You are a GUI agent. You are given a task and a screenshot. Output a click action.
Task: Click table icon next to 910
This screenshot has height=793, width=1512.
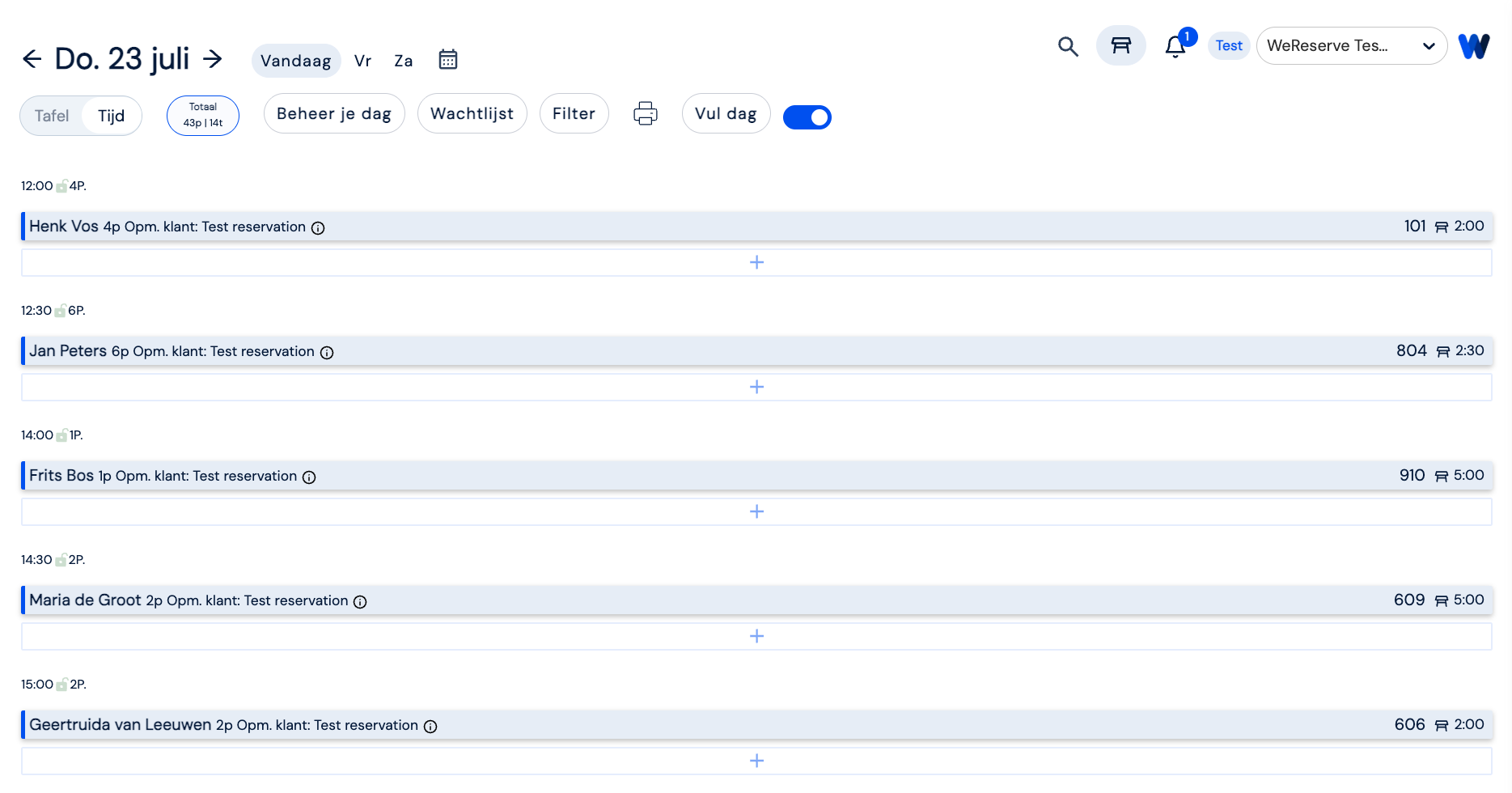point(1442,477)
